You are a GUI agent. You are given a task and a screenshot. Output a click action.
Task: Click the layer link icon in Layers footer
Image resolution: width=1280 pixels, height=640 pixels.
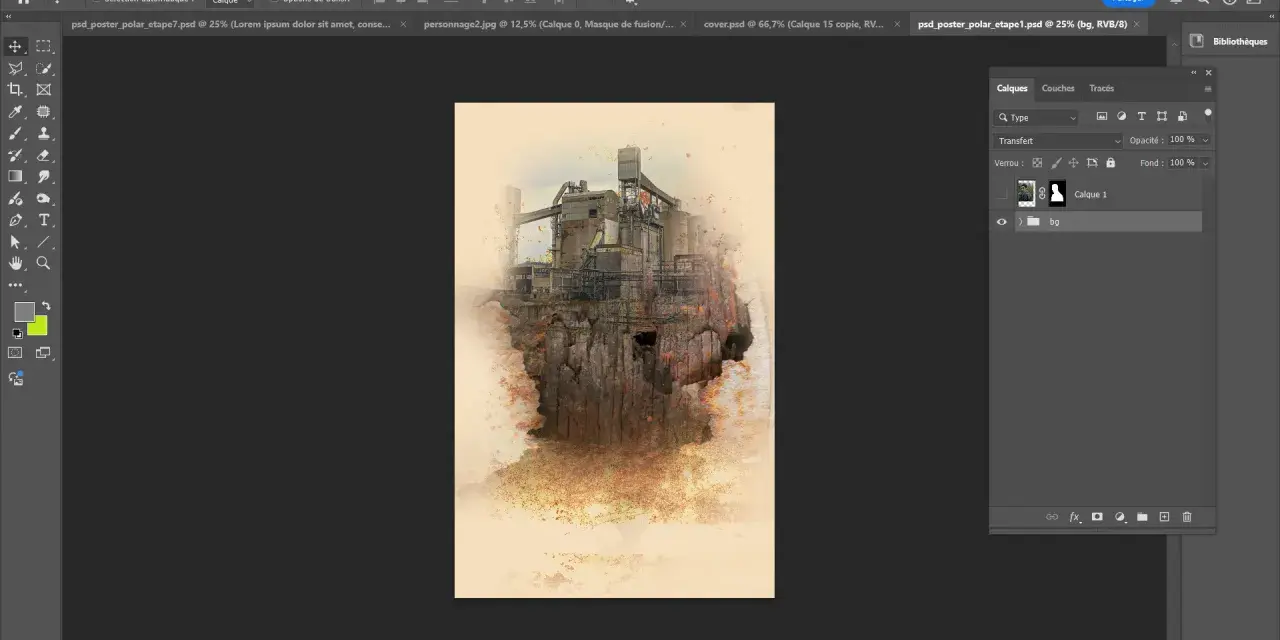tap(1051, 517)
